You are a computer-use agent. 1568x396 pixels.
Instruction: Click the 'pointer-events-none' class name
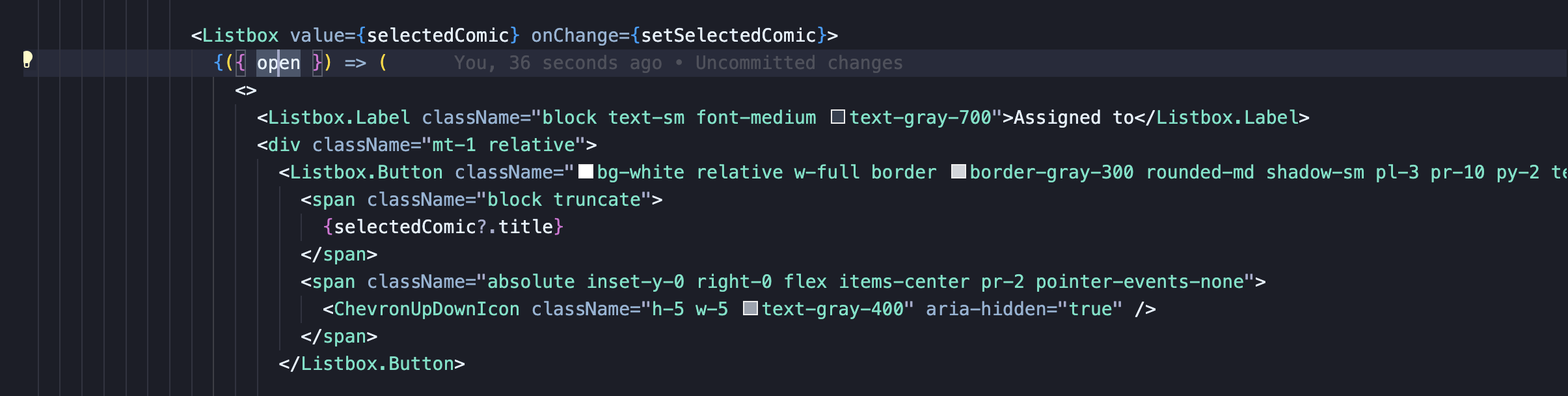coord(1140,282)
